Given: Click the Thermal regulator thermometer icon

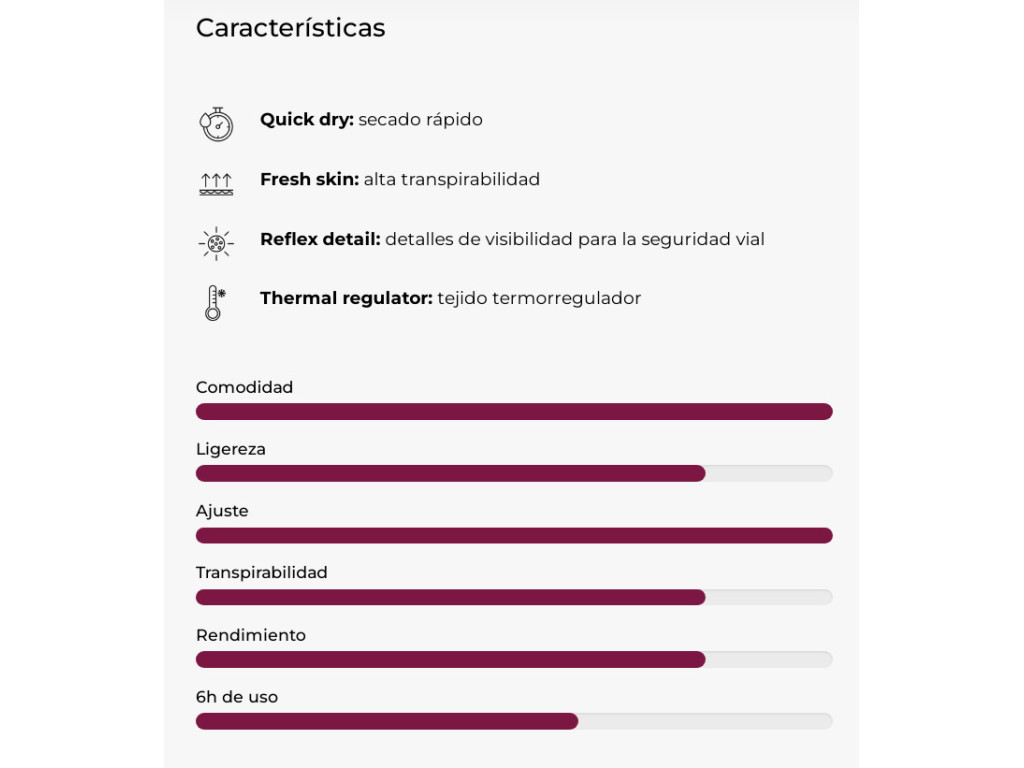Looking at the screenshot, I should pos(215,303).
